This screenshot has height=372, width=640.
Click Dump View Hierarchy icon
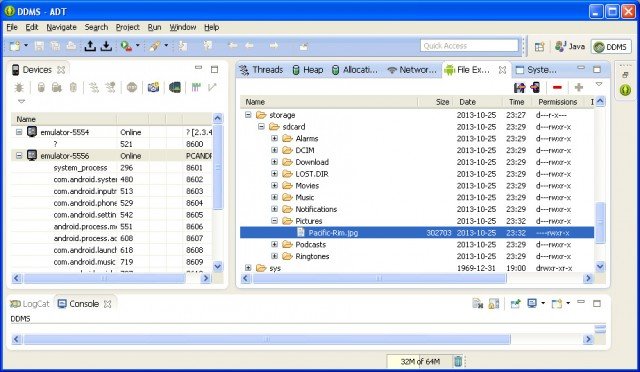tap(175, 87)
